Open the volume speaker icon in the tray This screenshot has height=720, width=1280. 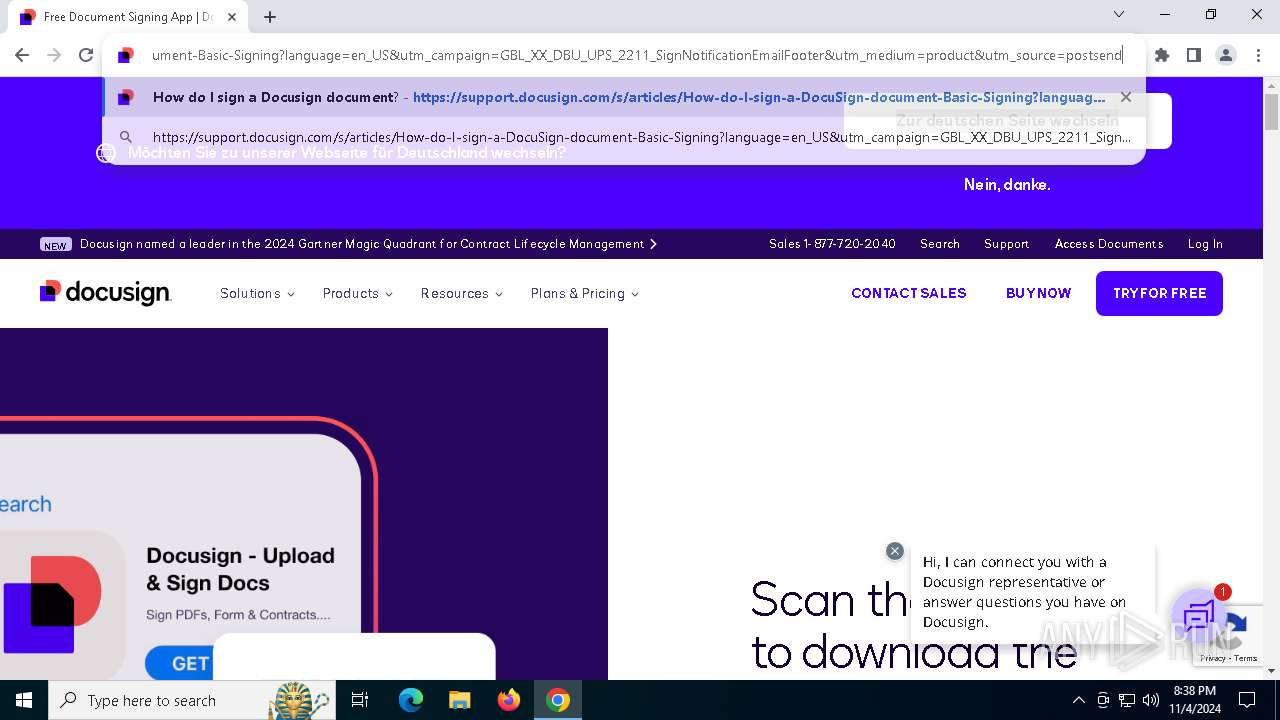(1151, 700)
